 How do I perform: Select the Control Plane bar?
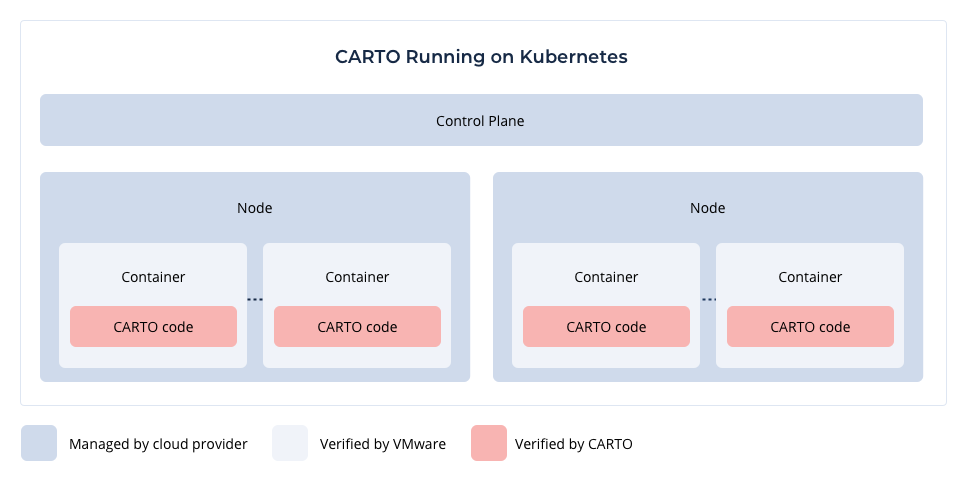480,121
